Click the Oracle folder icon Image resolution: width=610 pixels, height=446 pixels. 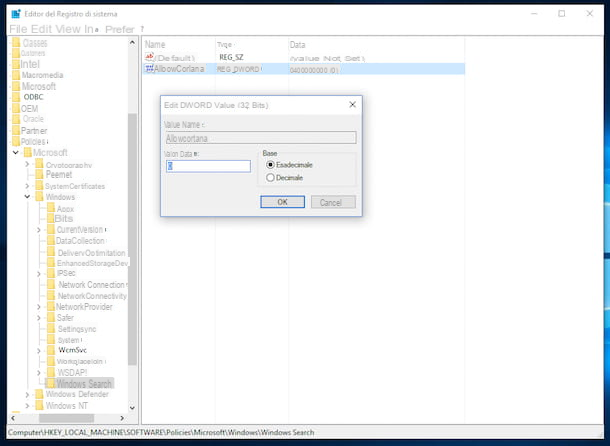pyautogui.click(x=16, y=119)
